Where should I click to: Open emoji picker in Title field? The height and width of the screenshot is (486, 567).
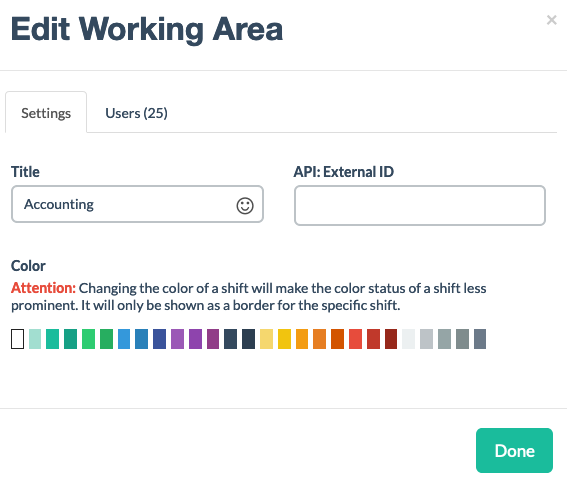[245, 206]
